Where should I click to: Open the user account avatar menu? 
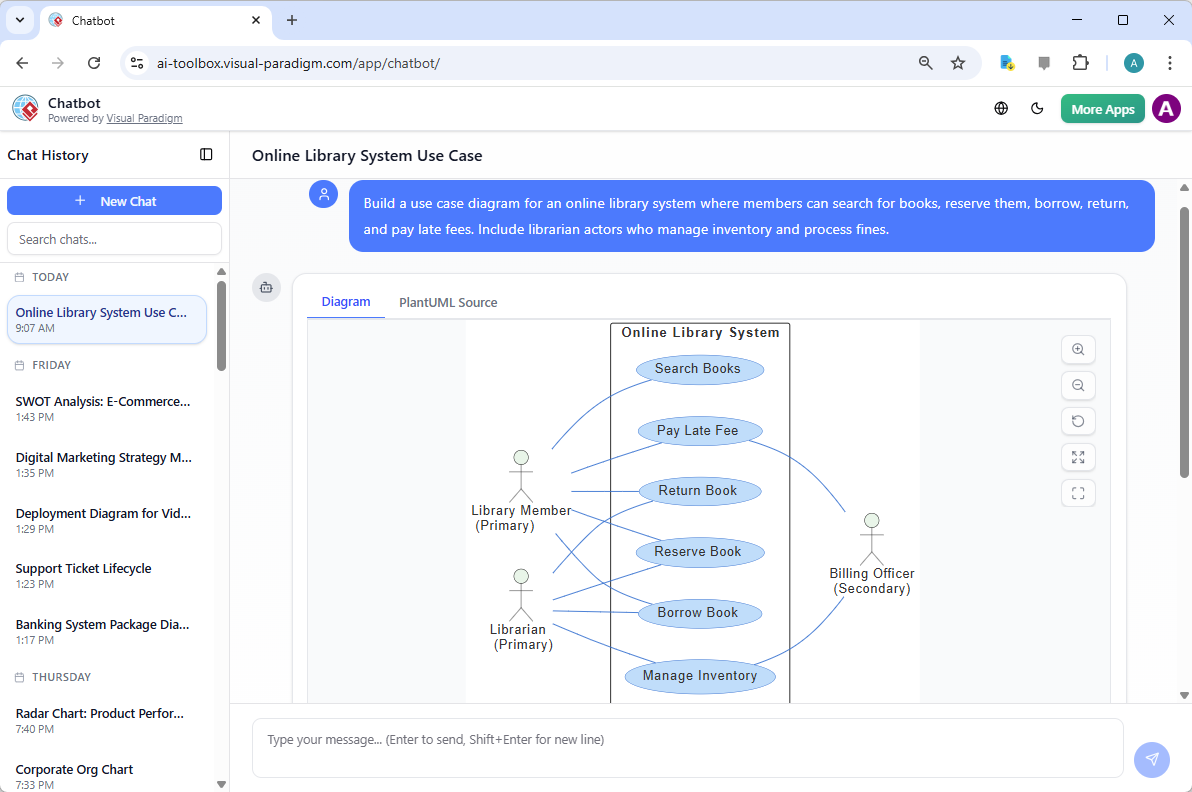[1166, 108]
